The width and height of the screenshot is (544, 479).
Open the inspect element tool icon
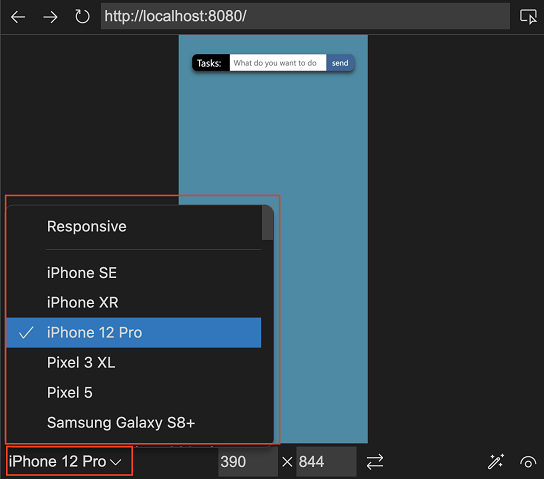point(528,16)
